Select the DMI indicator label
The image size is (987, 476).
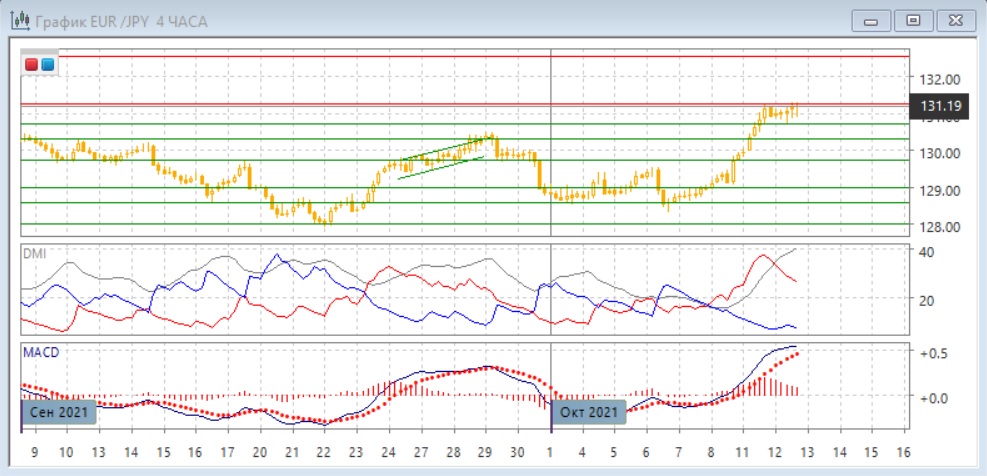tap(34, 254)
